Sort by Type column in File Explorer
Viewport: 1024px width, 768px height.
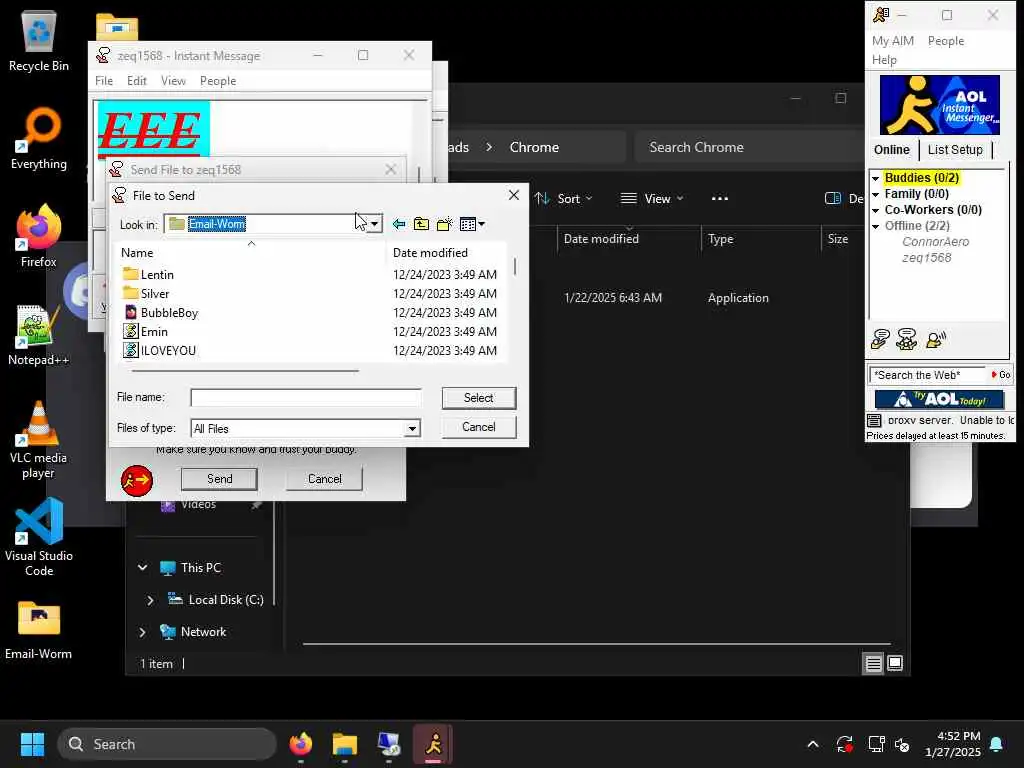coord(720,239)
